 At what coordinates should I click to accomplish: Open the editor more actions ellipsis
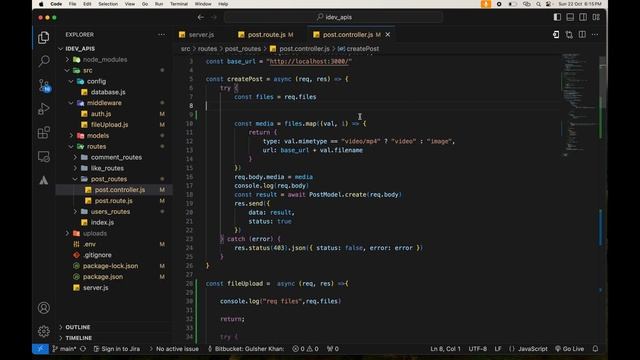(x=595, y=35)
